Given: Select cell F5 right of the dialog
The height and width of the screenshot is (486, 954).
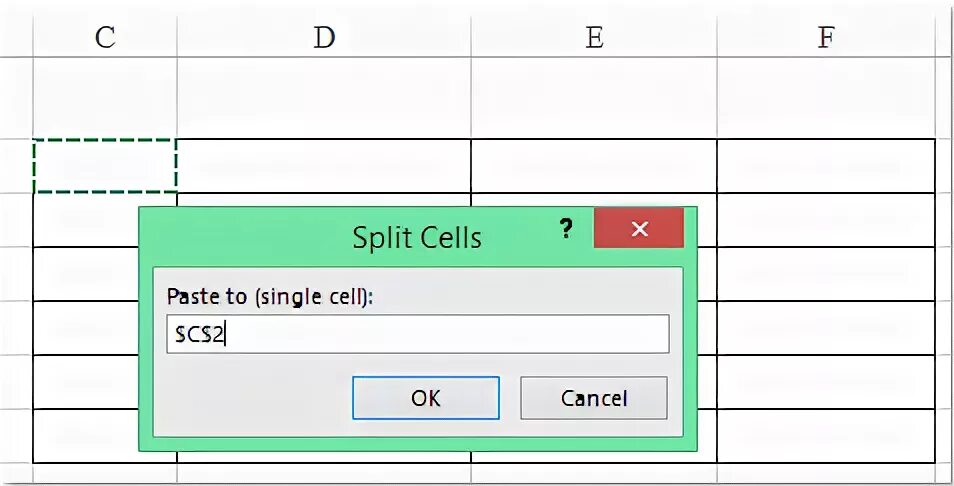Looking at the screenshot, I should 825,328.
